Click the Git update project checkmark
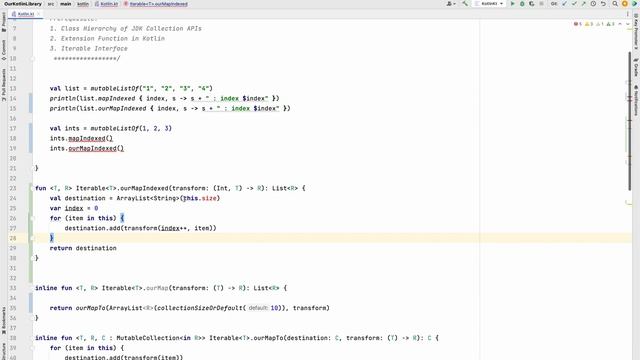This screenshot has width=640, height=360. (564, 4)
